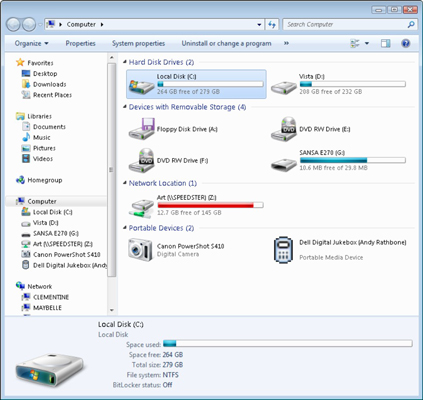Click the Network icon in navigation pane
423x400 pixels.
click(20, 286)
